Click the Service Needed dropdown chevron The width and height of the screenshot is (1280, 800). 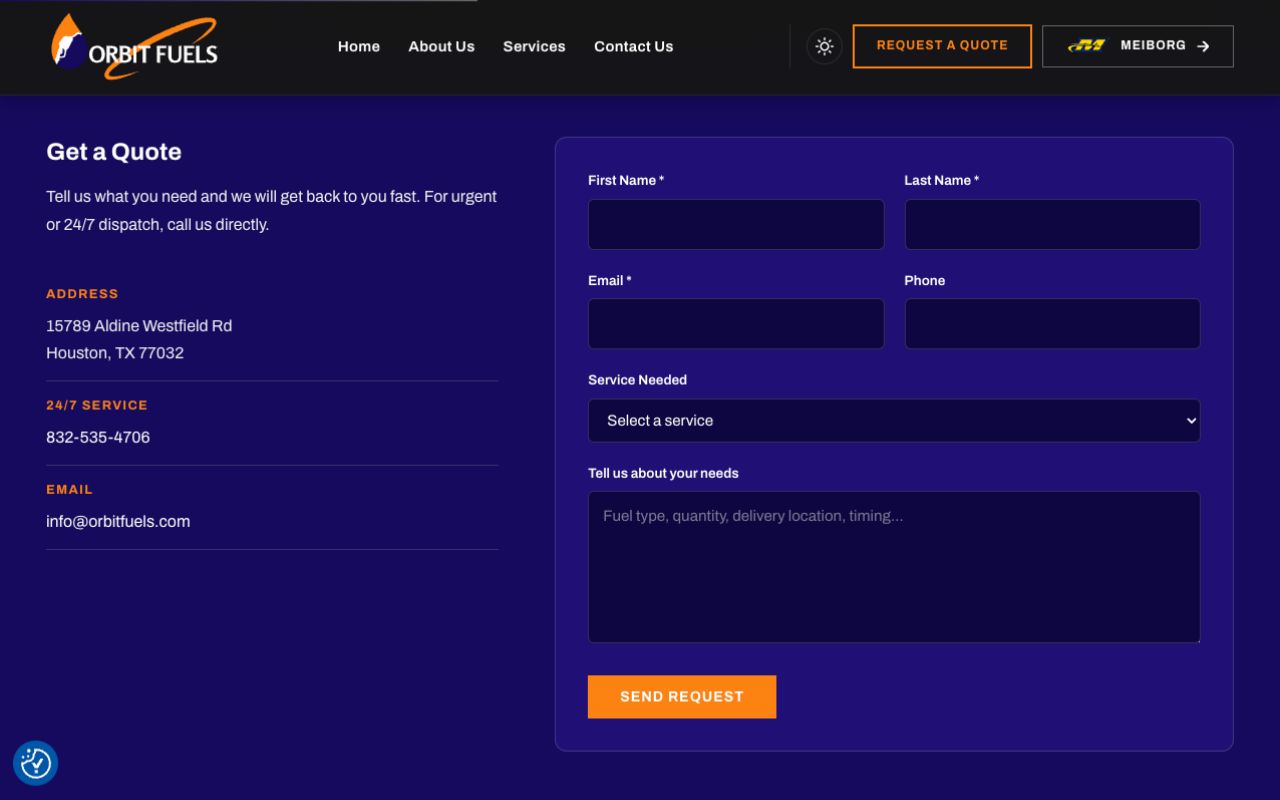point(1191,421)
